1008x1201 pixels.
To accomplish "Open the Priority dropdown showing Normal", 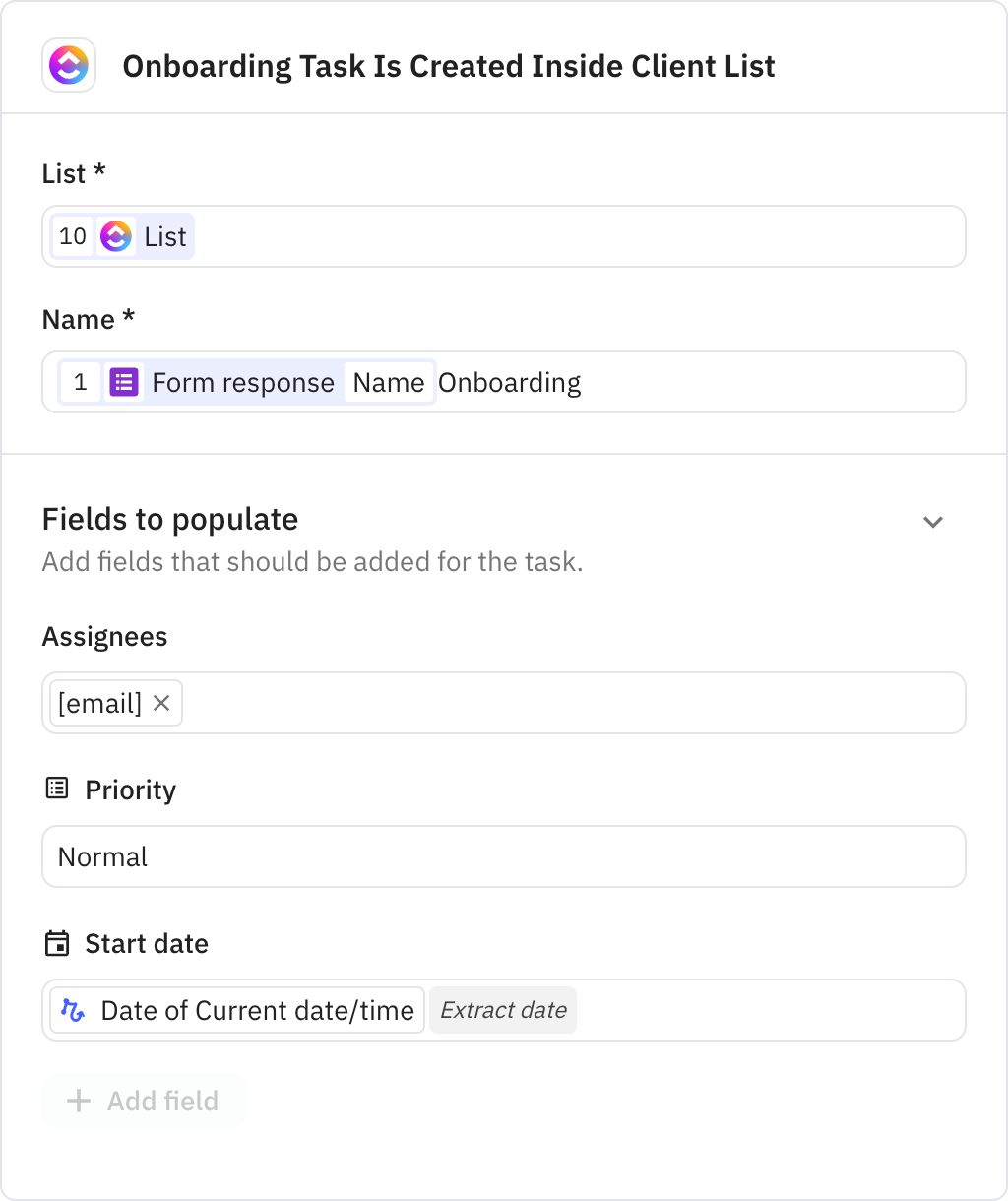I will (504, 856).
